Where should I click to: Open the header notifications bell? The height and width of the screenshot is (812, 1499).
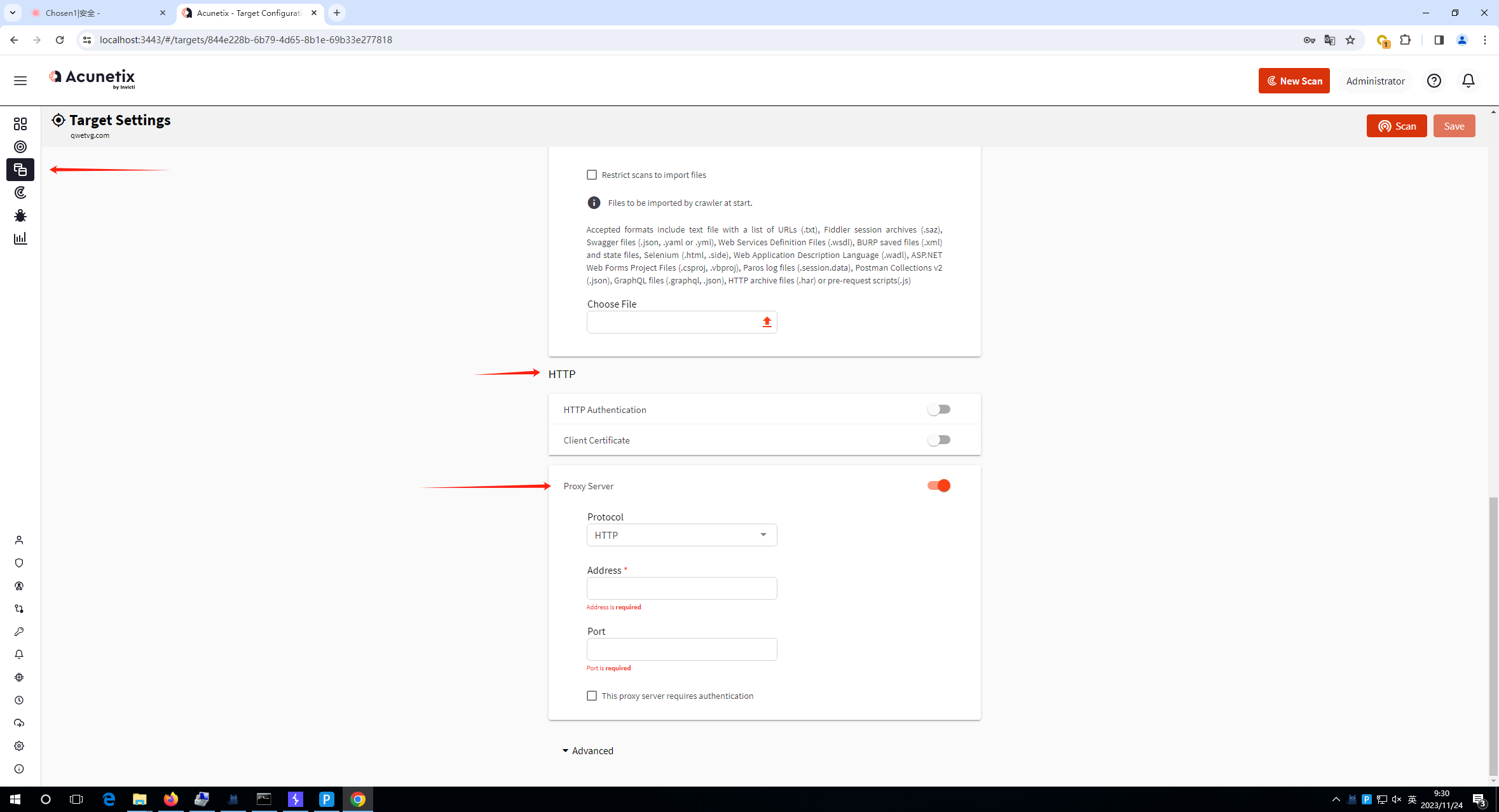[1468, 81]
